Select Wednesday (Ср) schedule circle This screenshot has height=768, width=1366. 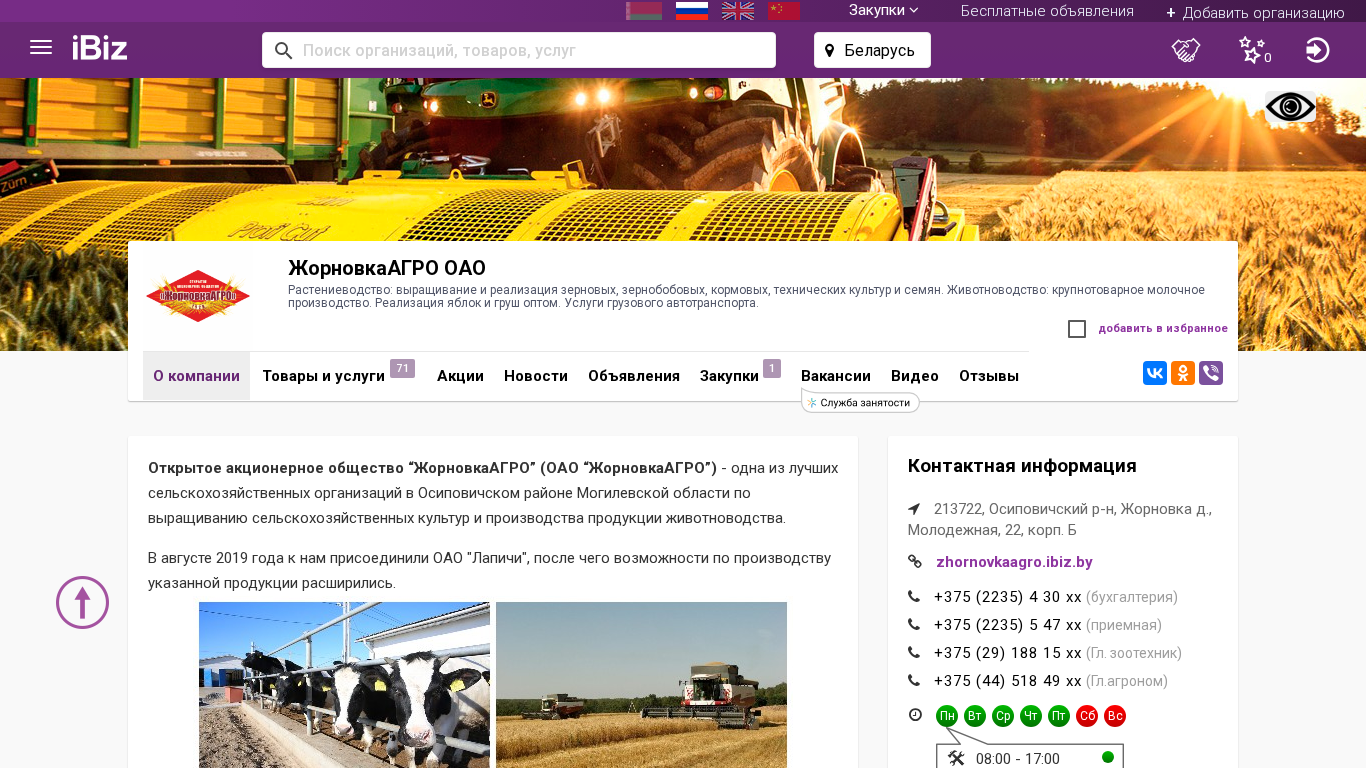tap(1003, 716)
